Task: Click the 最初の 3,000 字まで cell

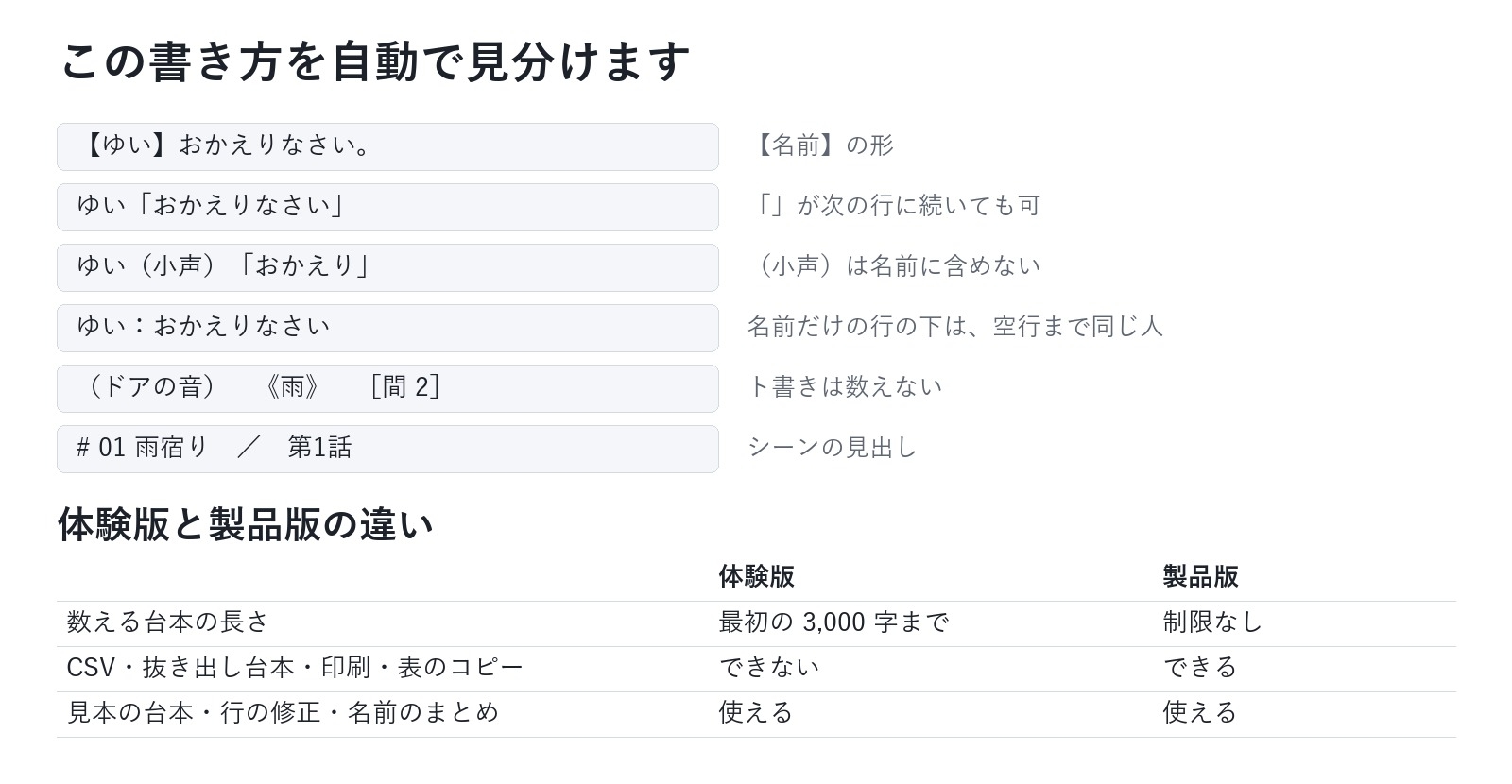Action: [833, 622]
